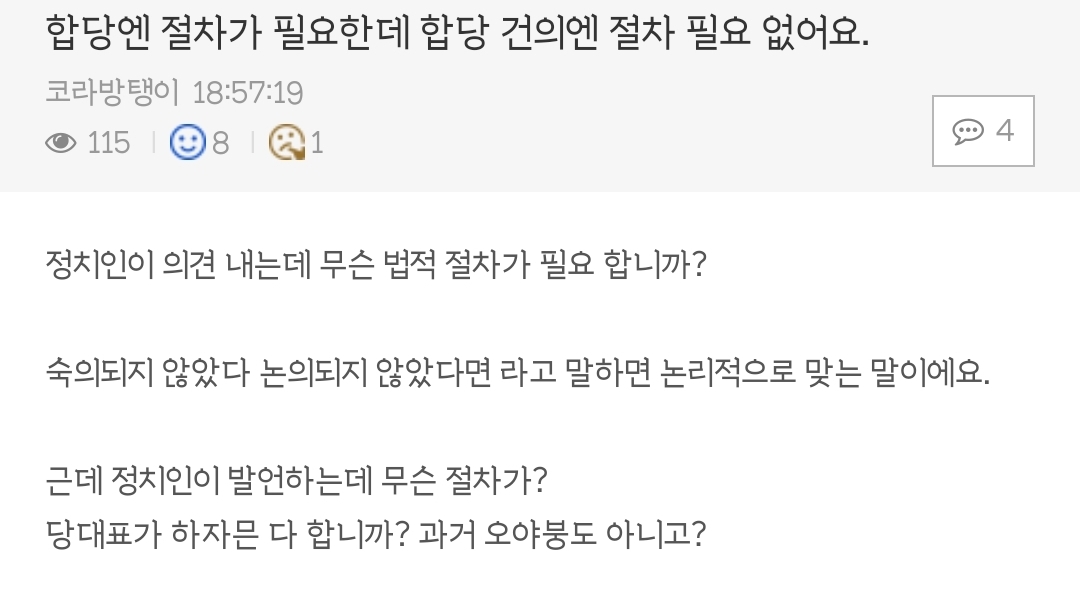This screenshot has height=591, width=1080.
Task: Click the blue smiley like icon
Action: pyautogui.click(x=187, y=142)
